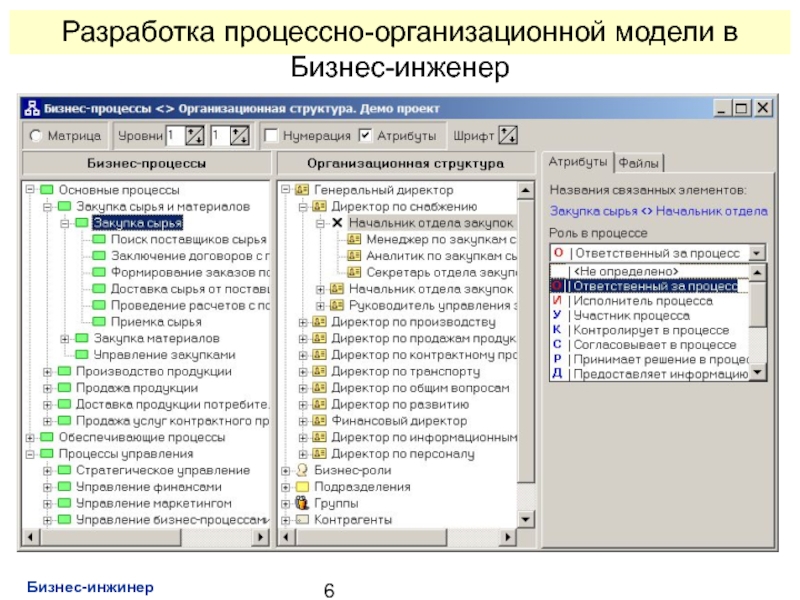Select Директор по развитию tree row
The image size is (800, 600).
400,405
